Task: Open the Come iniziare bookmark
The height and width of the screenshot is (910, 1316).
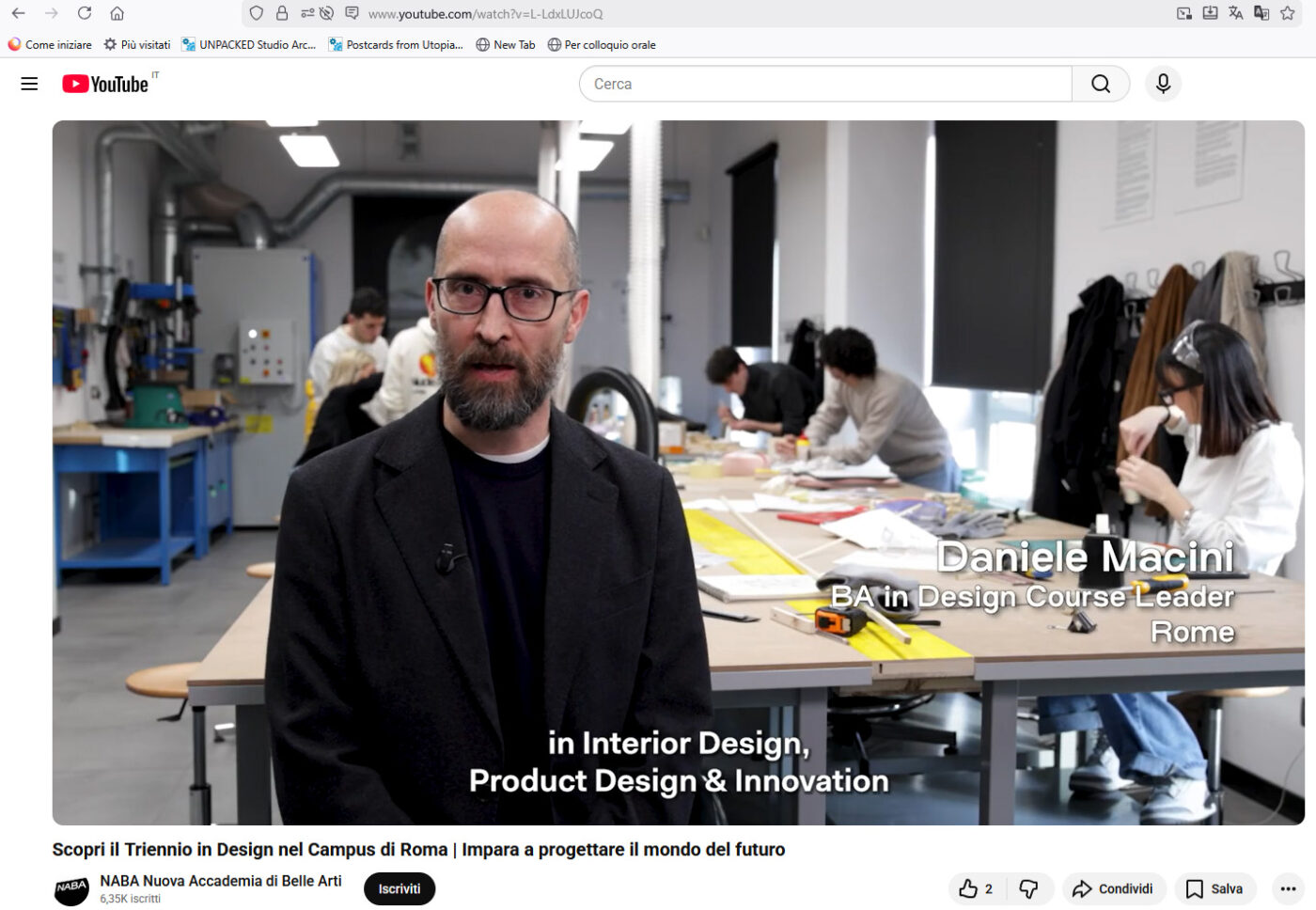Action: (x=50, y=44)
